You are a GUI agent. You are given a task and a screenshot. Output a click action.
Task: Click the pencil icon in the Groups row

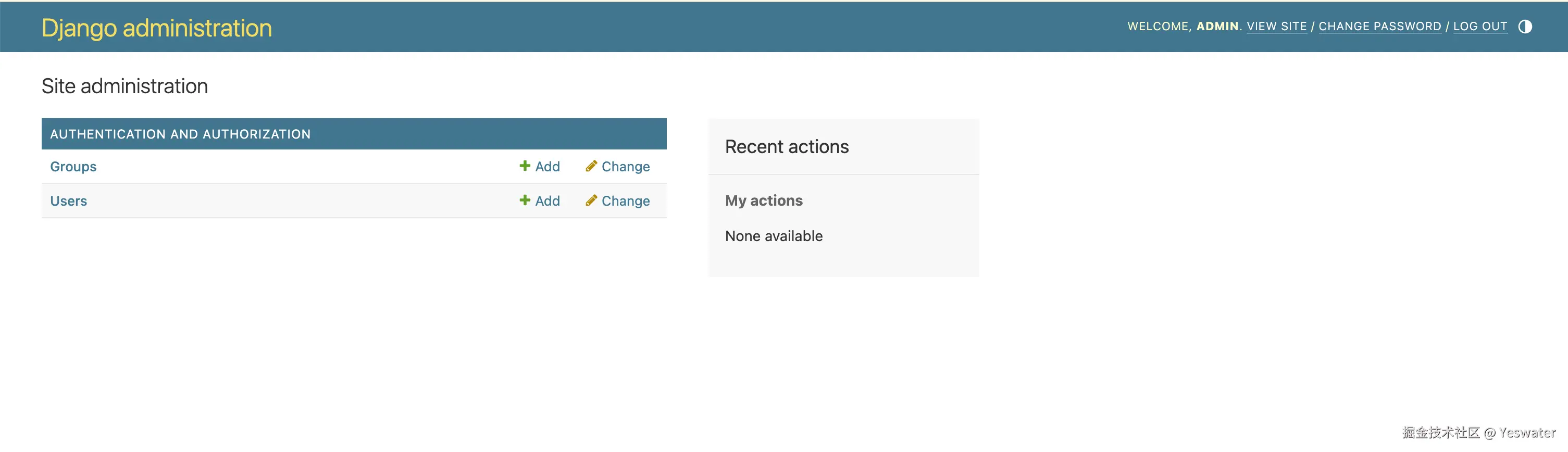(x=591, y=166)
